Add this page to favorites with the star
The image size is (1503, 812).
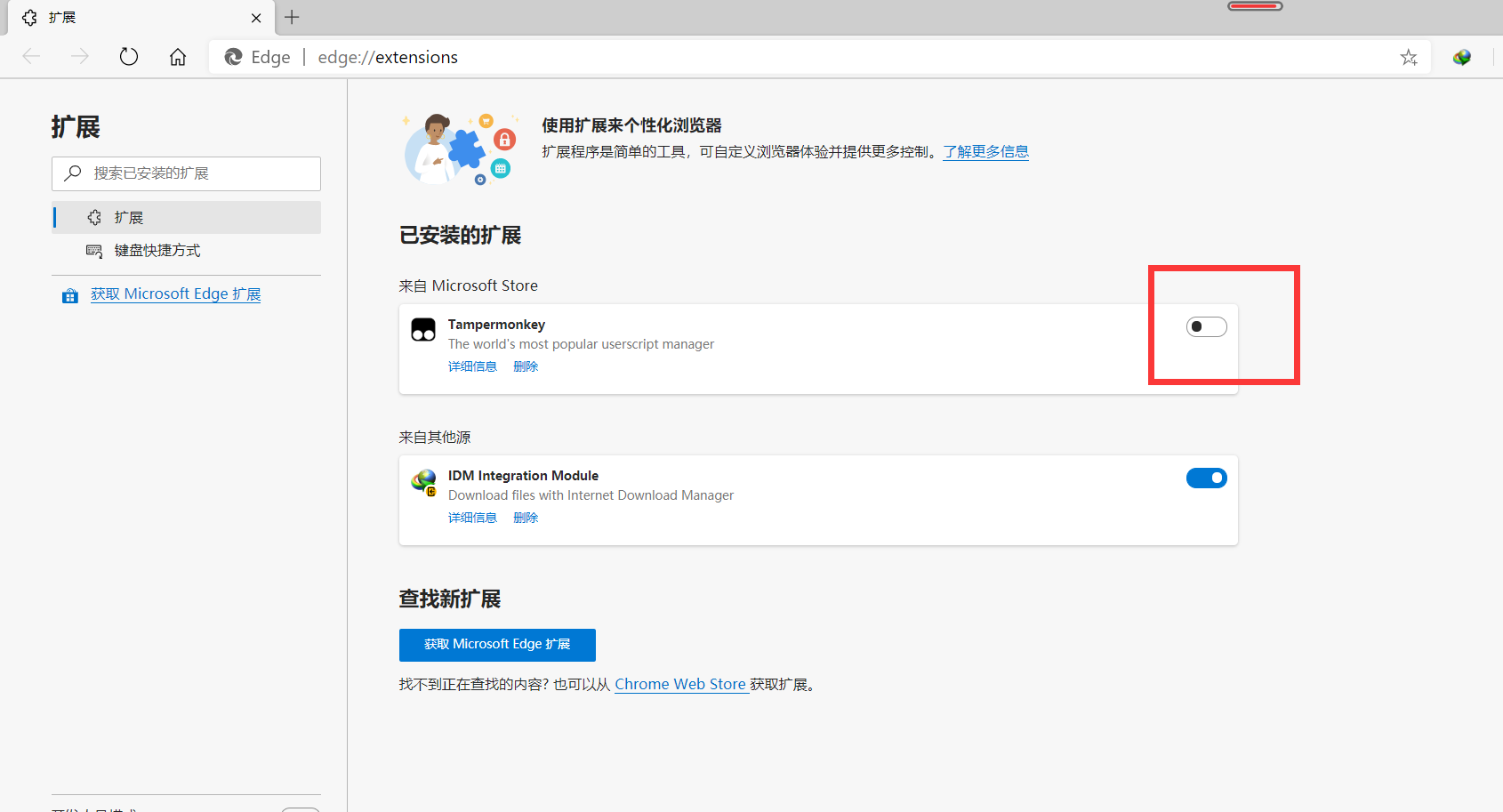(1409, 58)
